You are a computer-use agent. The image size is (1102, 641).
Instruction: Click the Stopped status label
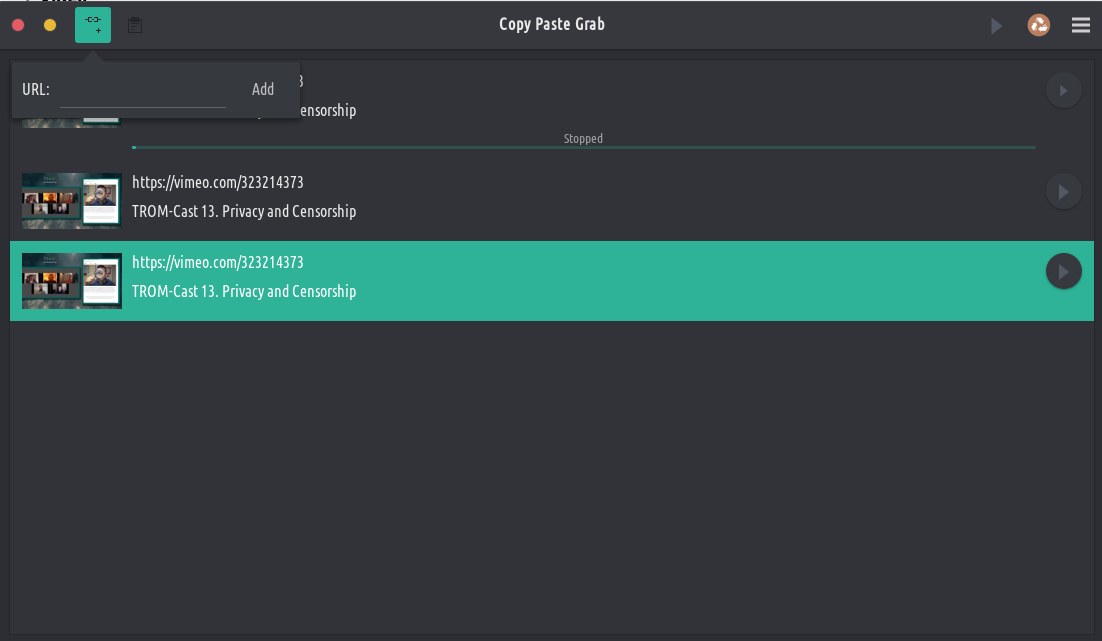(x=583, y=139)
